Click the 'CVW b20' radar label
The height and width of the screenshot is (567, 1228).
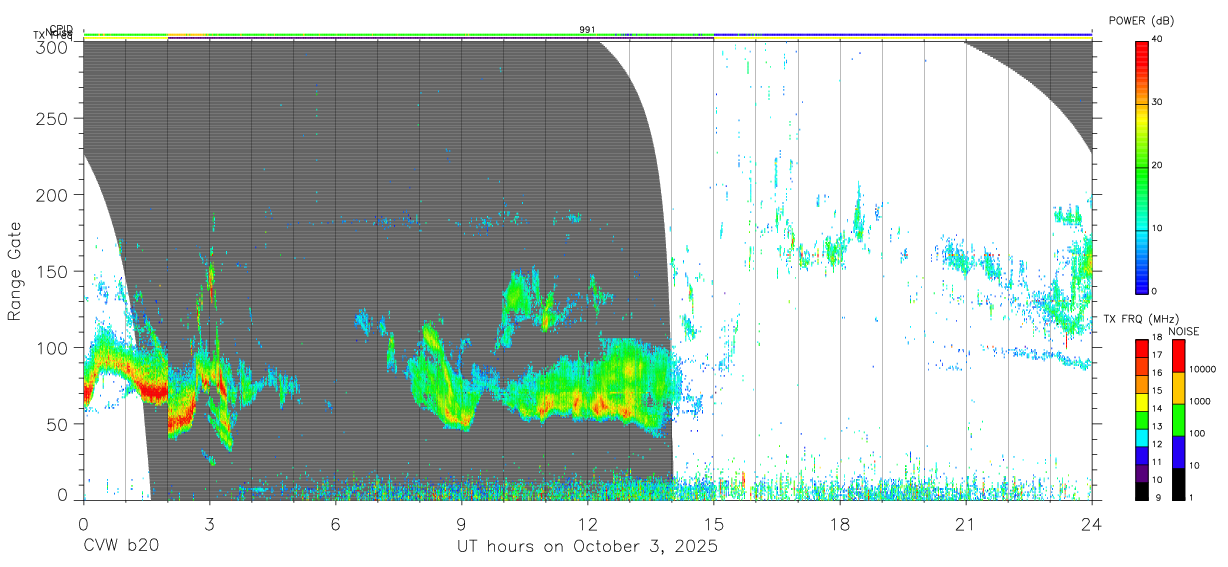click(x=121, y=547)
